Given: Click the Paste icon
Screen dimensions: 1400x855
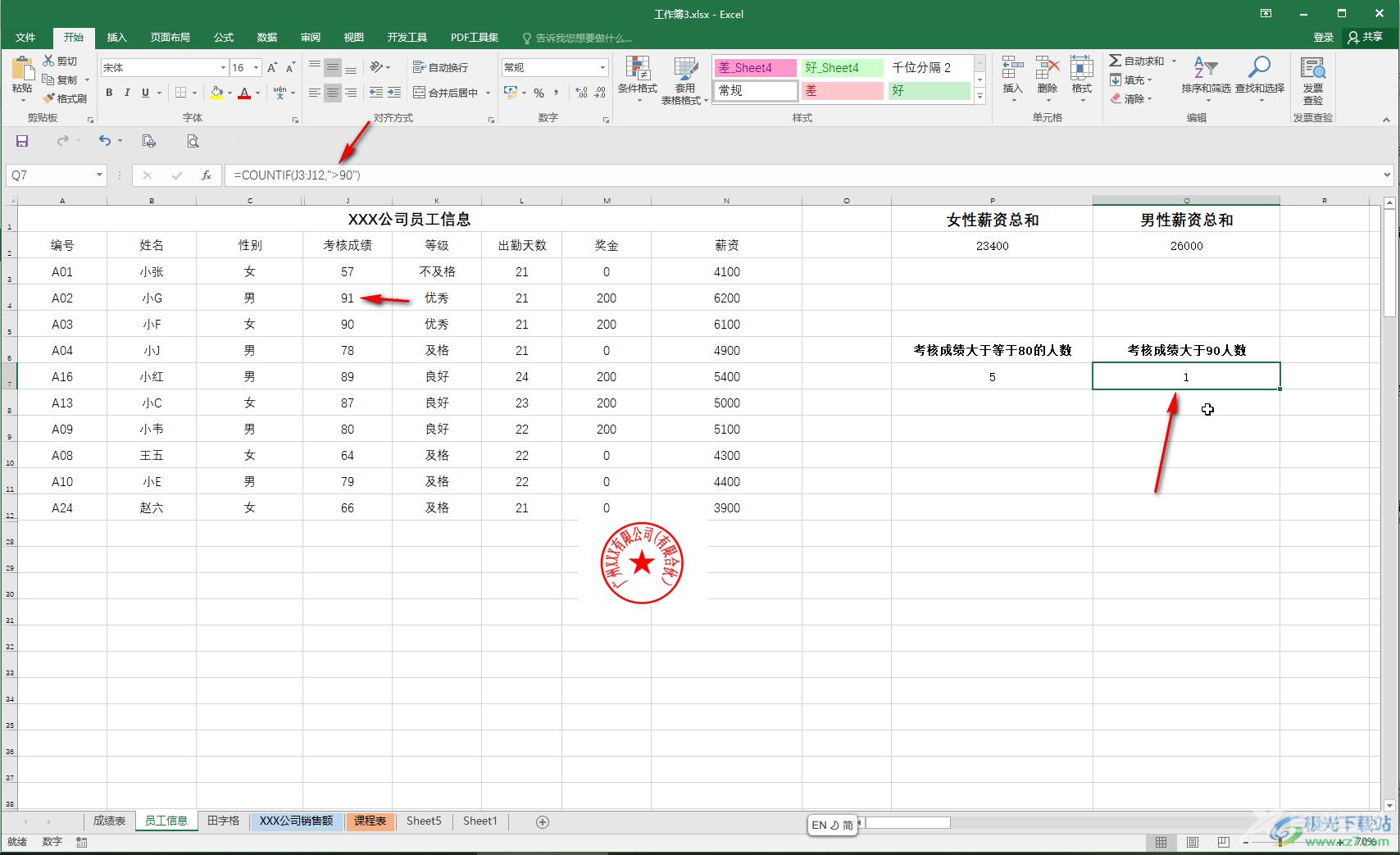Looking at the screenshot, I should coord(22,69).
